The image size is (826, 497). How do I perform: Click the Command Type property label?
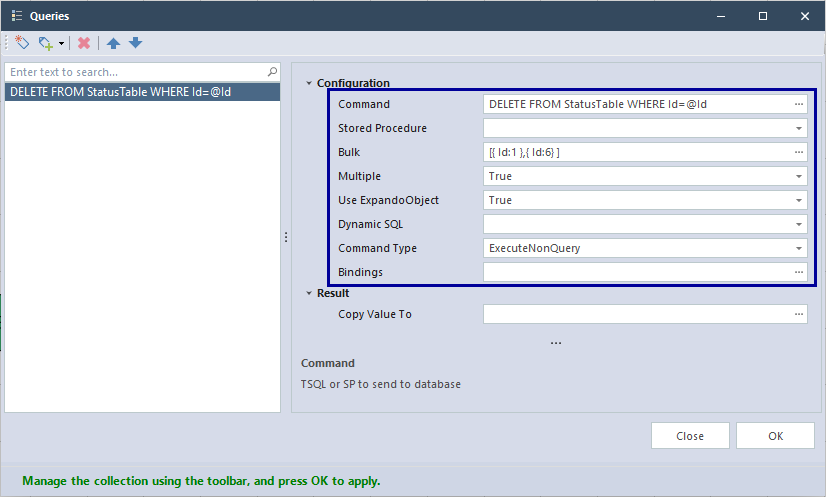(x=377, y=248)
